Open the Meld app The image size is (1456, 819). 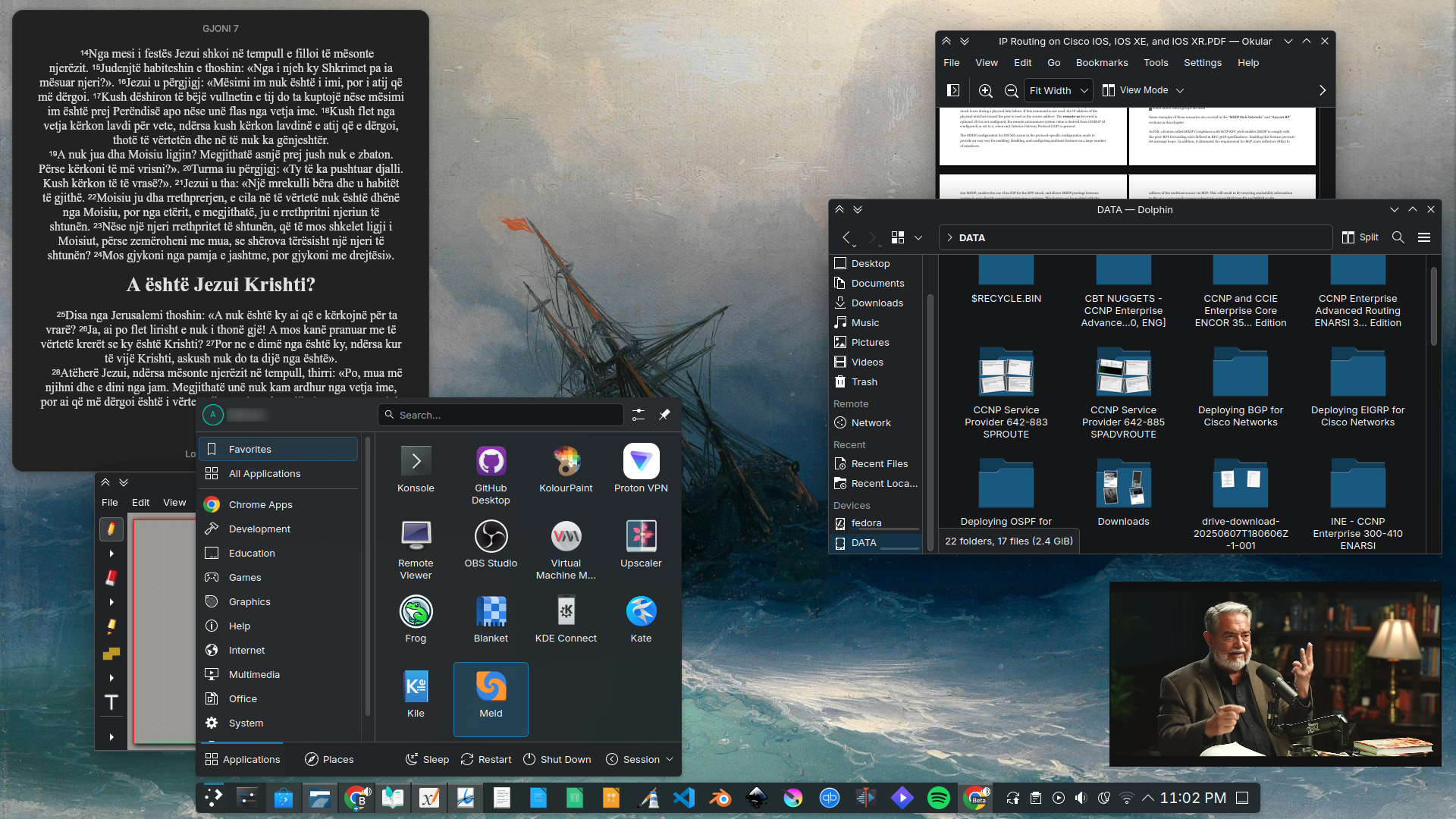coord(491,698)
